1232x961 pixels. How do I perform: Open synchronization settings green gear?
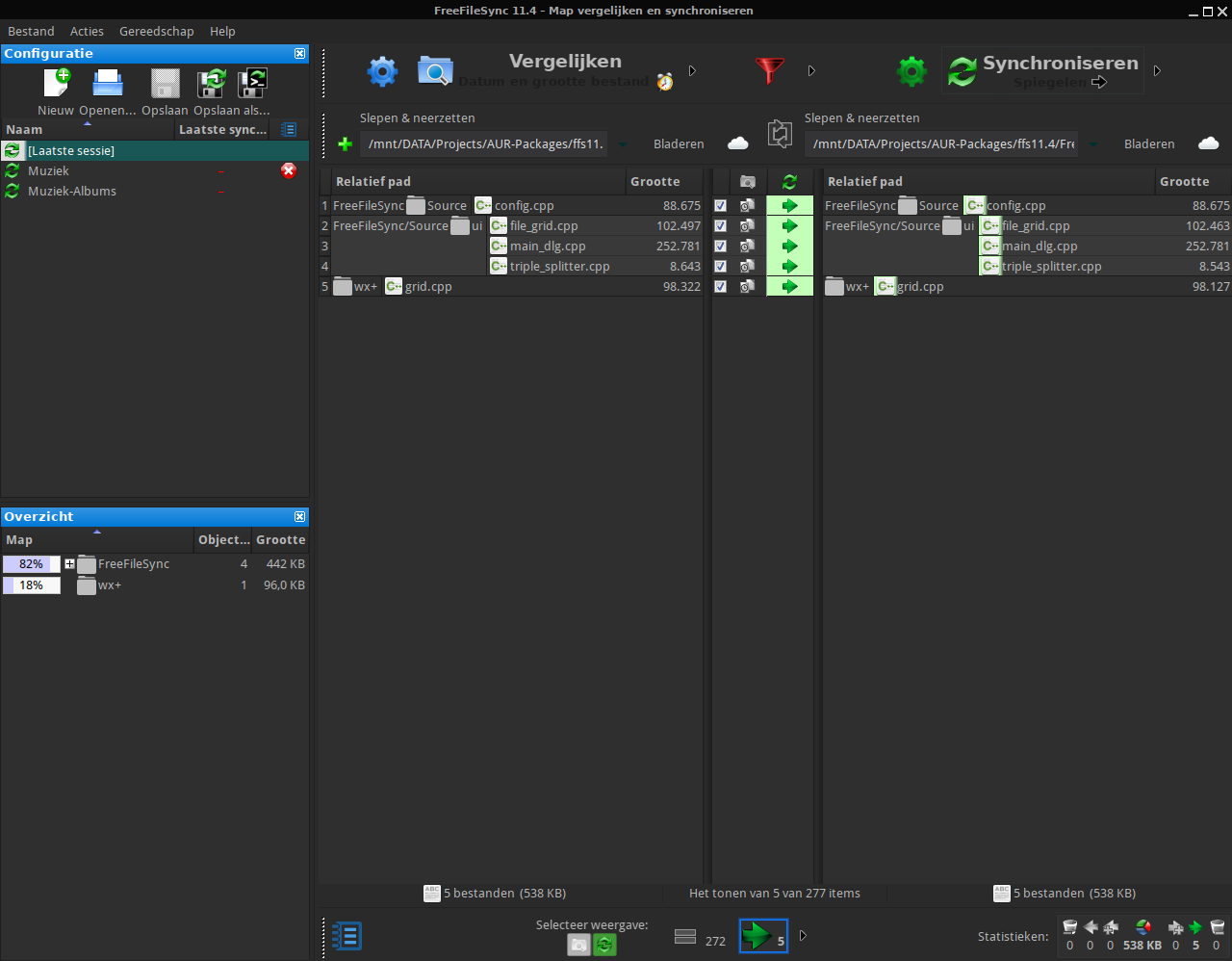click(x=911, y=71)
